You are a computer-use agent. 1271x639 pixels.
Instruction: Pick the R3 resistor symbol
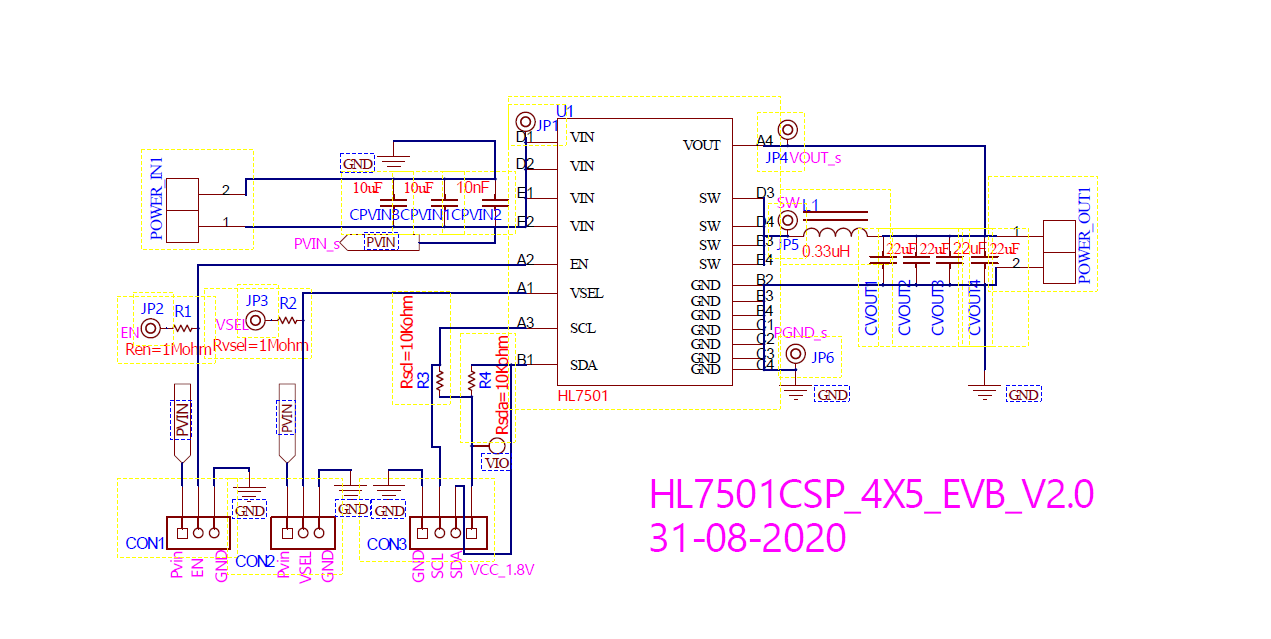[438, 380]
